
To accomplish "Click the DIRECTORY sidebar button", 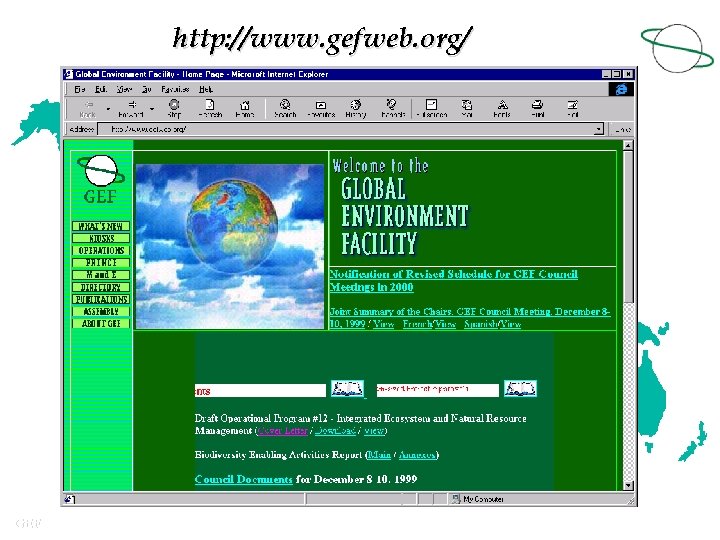I will (x=101, y=287).
